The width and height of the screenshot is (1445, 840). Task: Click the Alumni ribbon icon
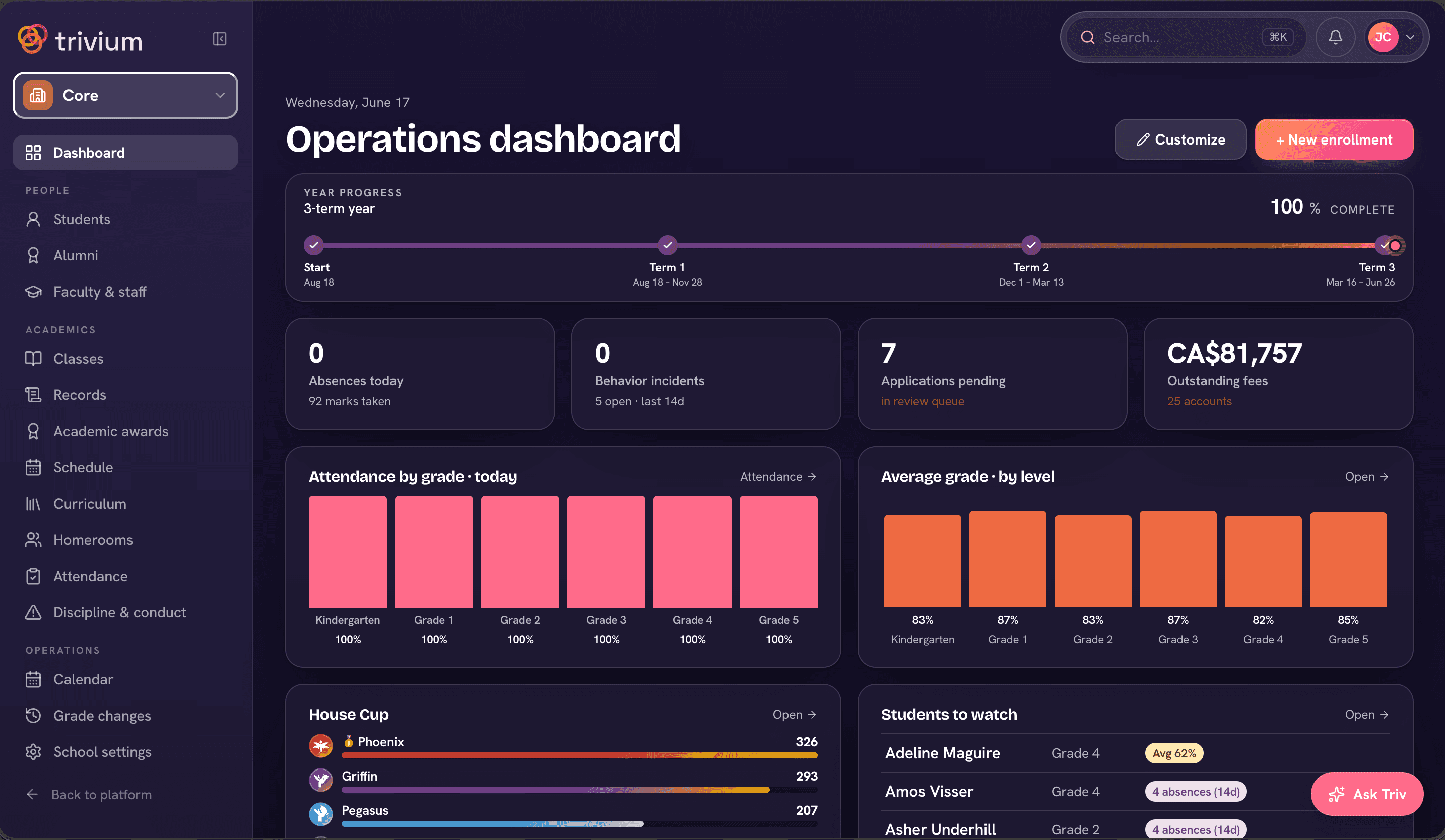click(x=33, y=255)
